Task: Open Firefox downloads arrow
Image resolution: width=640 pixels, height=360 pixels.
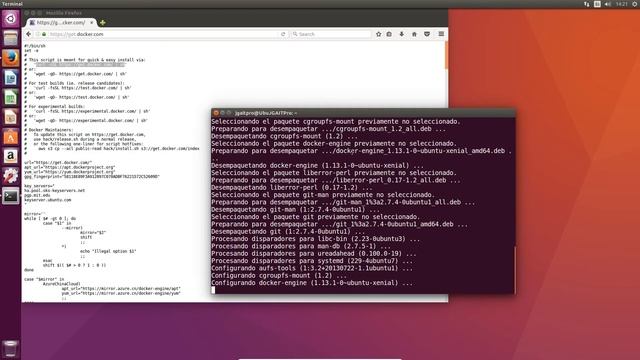Action: click(402, 34)
